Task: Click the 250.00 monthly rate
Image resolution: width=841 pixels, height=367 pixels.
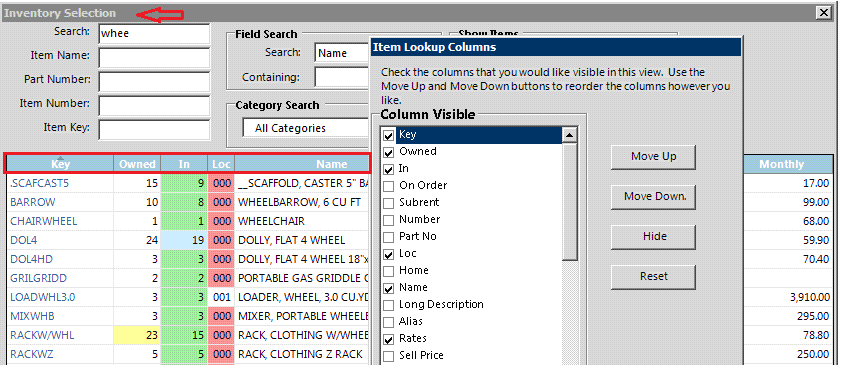Action: [x=814, y=355]
